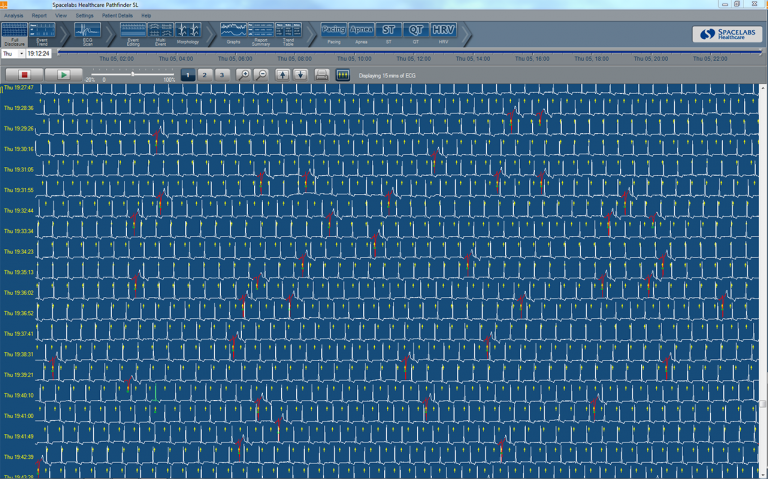This screenshot has width=768, height=479.
Task: Click the print icon in toolbar
Action: click(x=322, y=75)
